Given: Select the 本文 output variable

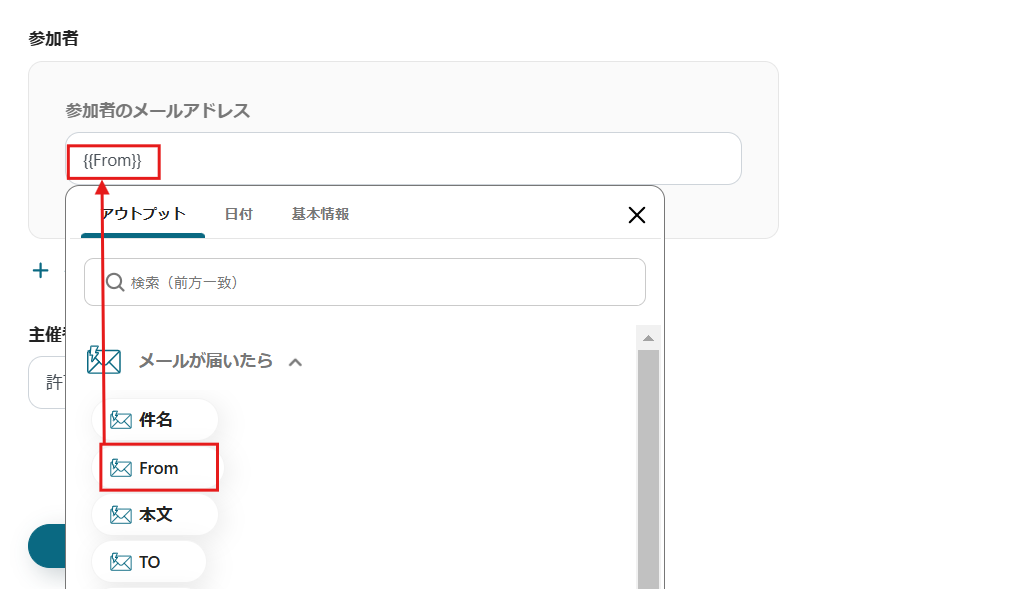Looking at the screenshot, I should (x=156, y=514).
